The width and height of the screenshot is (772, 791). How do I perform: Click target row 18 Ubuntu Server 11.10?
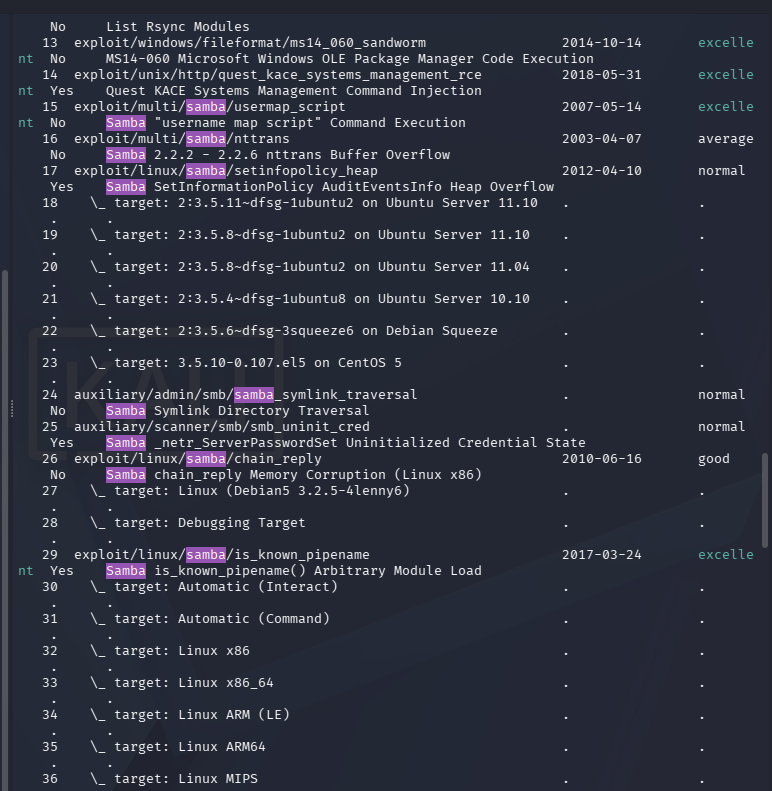(x=314, y=203)
